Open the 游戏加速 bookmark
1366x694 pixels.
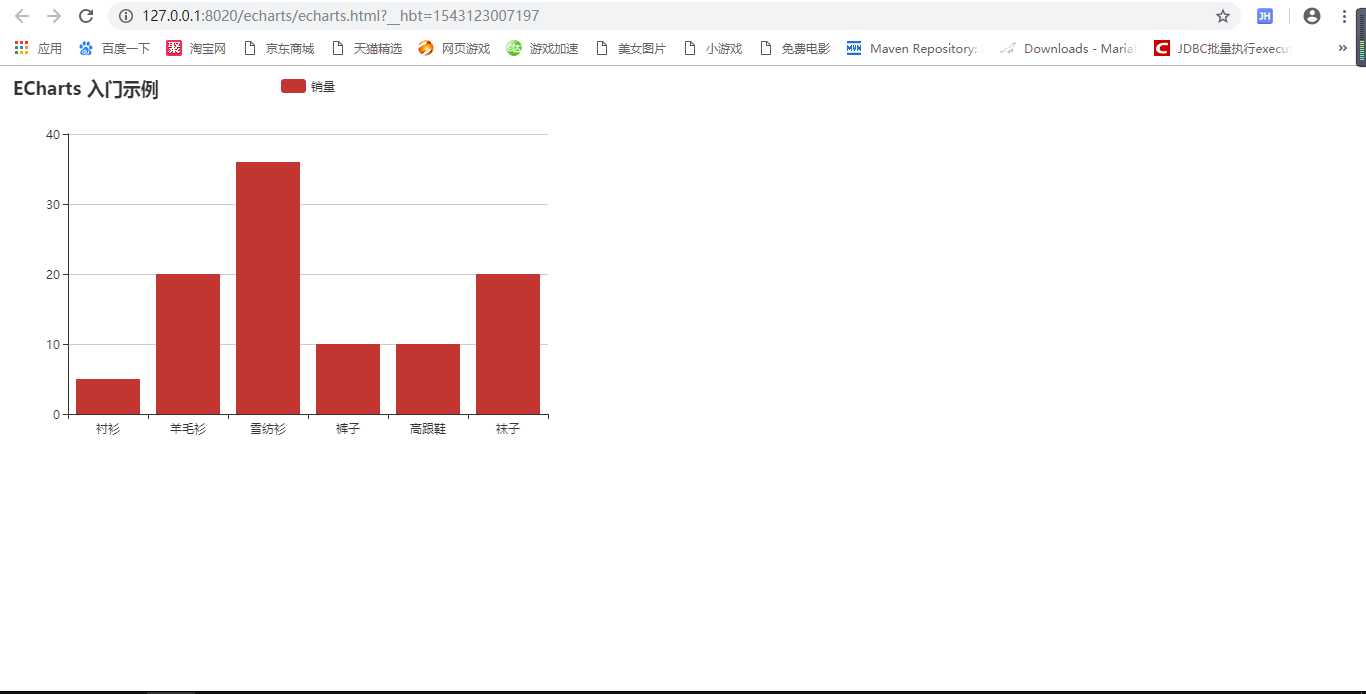click(542, 48)
